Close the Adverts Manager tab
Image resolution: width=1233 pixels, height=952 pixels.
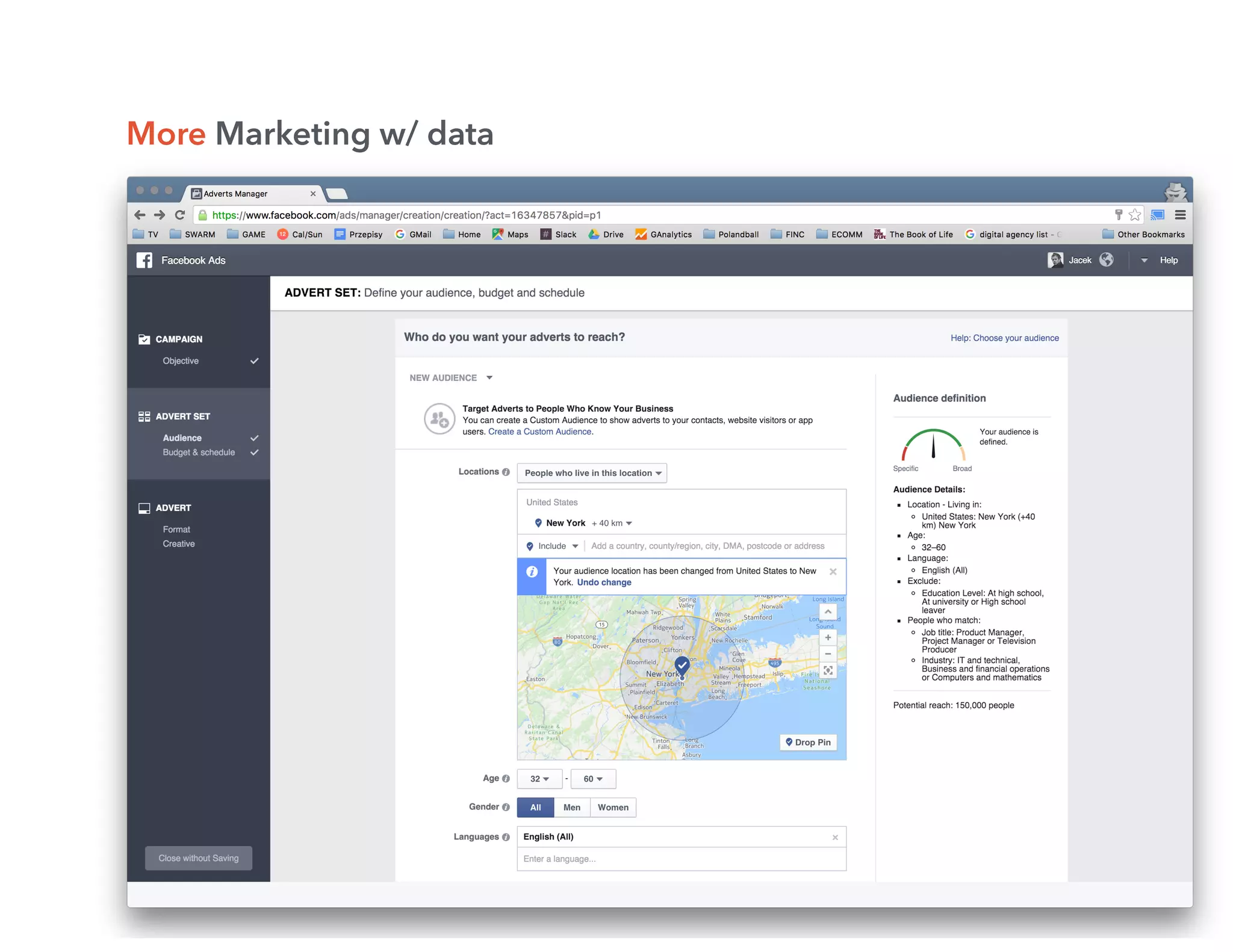(313, 194)
